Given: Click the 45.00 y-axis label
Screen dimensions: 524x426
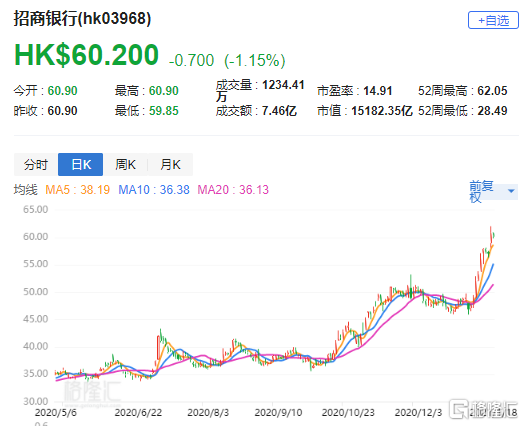Looking at the screenshot, I should 36,319.
